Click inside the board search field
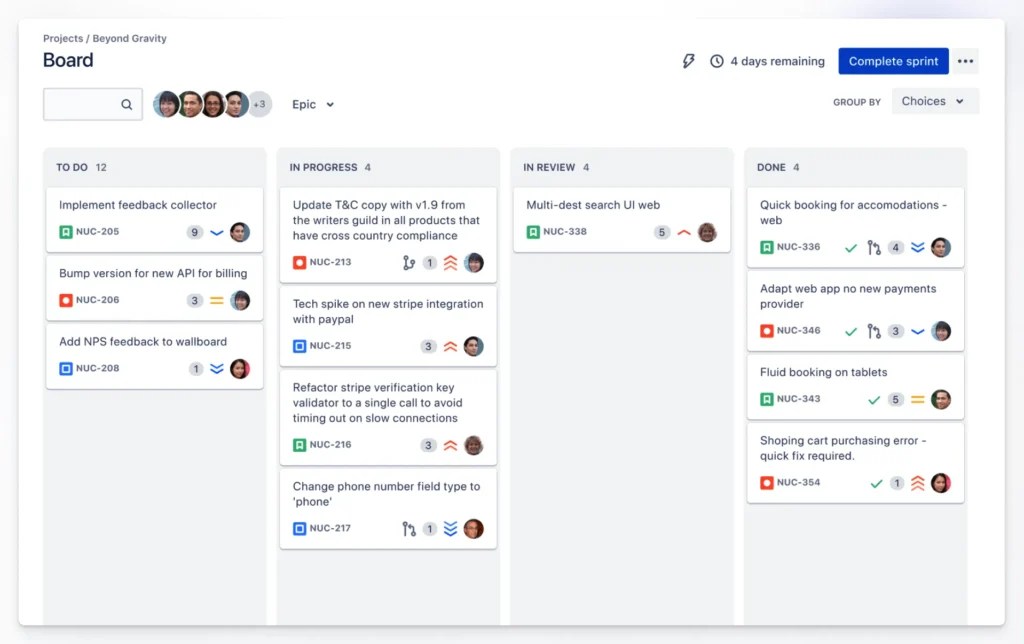Viewport: 1024px width, 644px height. [85, 104]
